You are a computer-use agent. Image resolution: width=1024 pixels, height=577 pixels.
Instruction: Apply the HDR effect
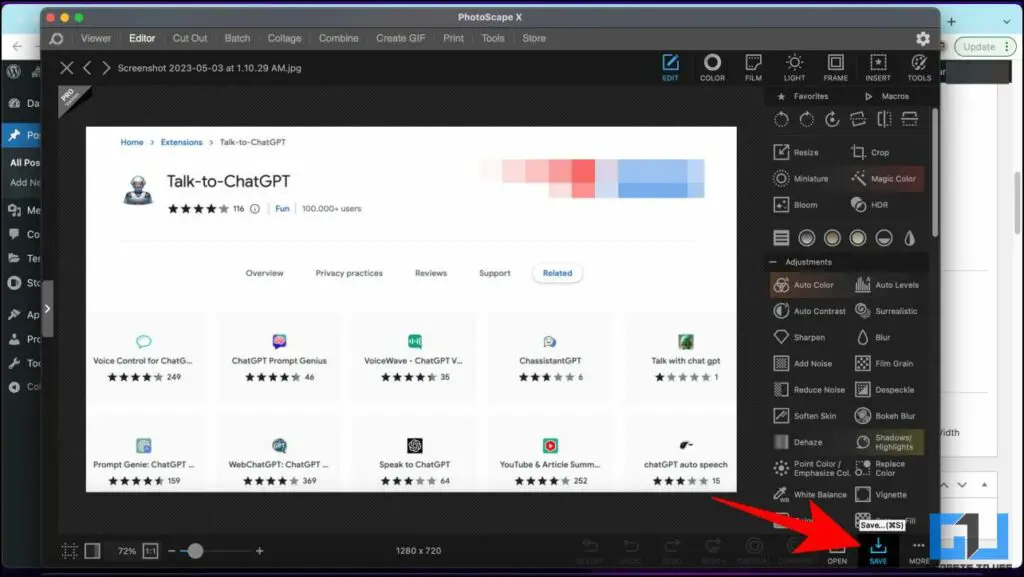tap(870, 205)
